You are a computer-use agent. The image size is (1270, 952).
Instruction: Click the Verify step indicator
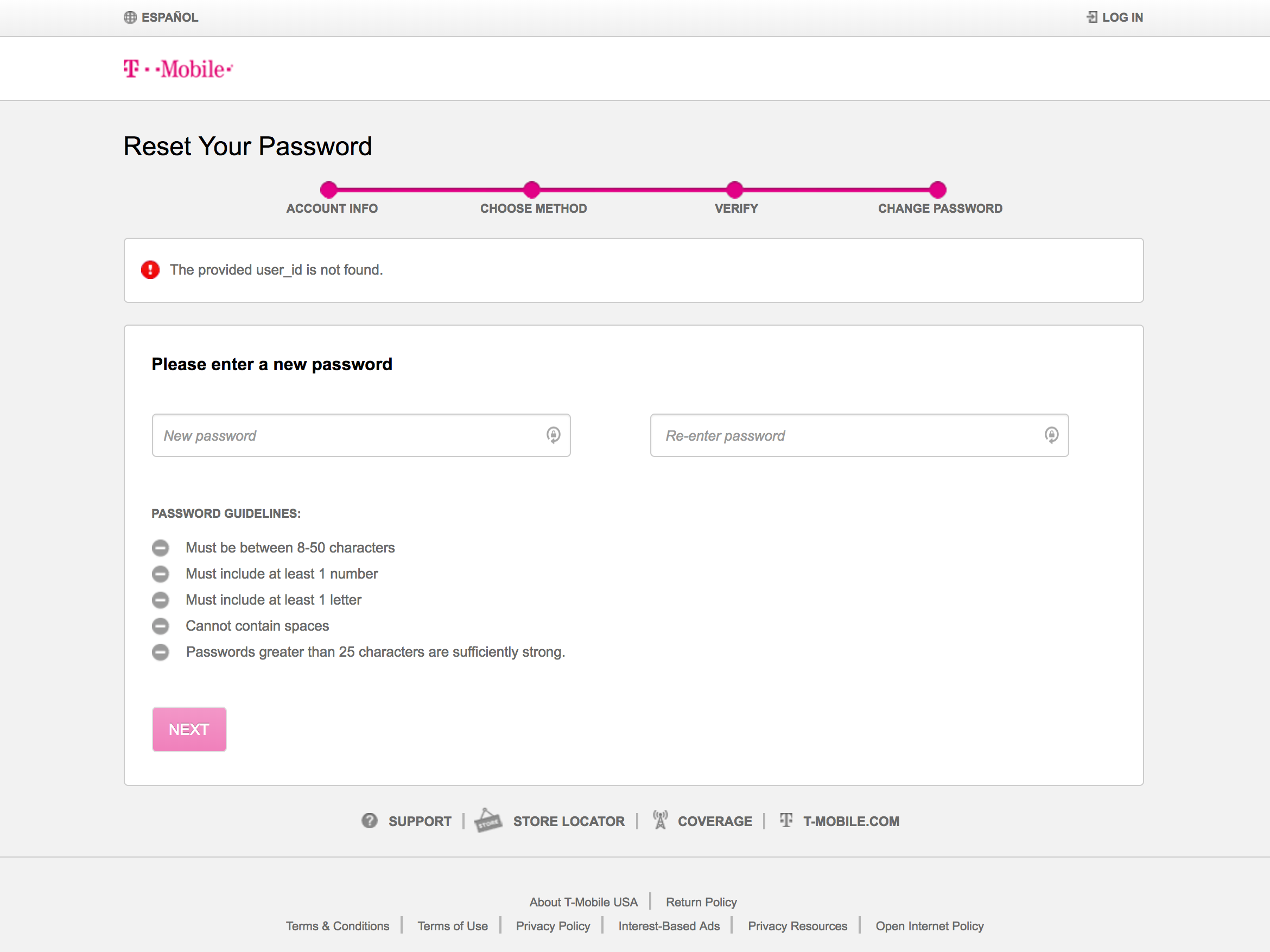(x=736, y=189)
